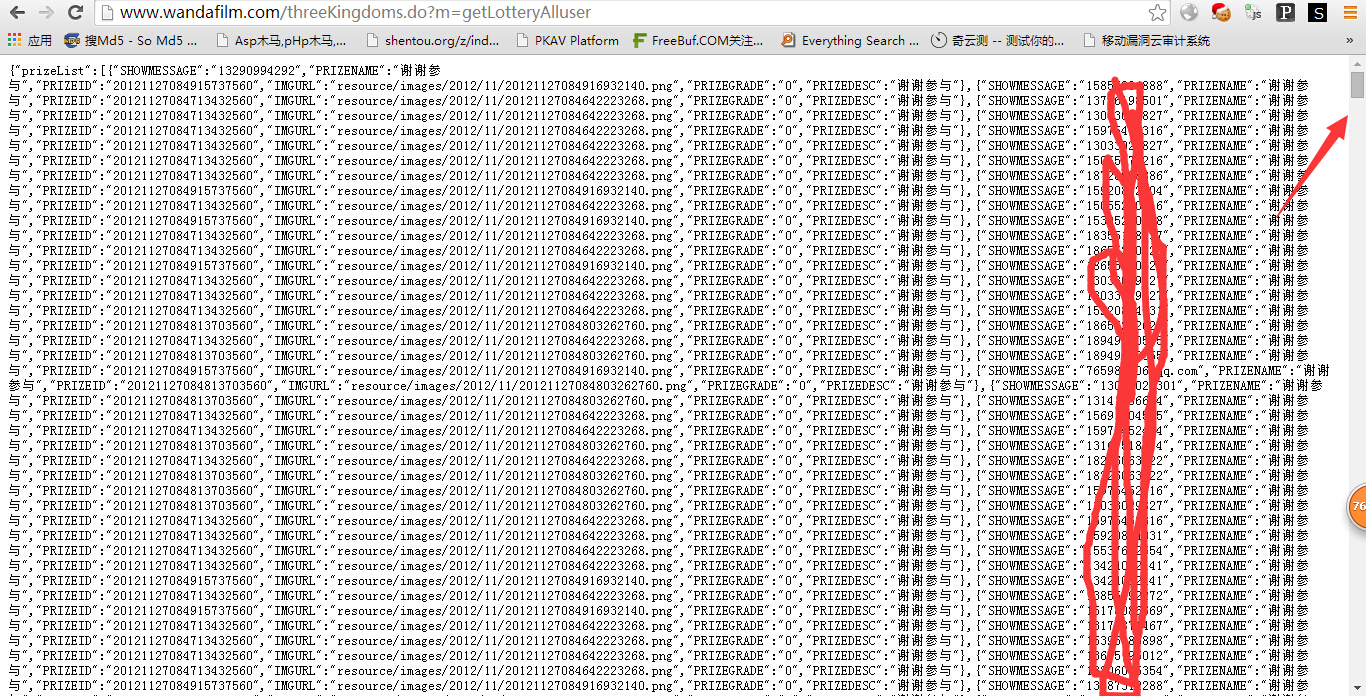Open the Chrome hamburger menu
Screen dimensions: 1366x696
pyautogui.click(x=1350, y=13)
